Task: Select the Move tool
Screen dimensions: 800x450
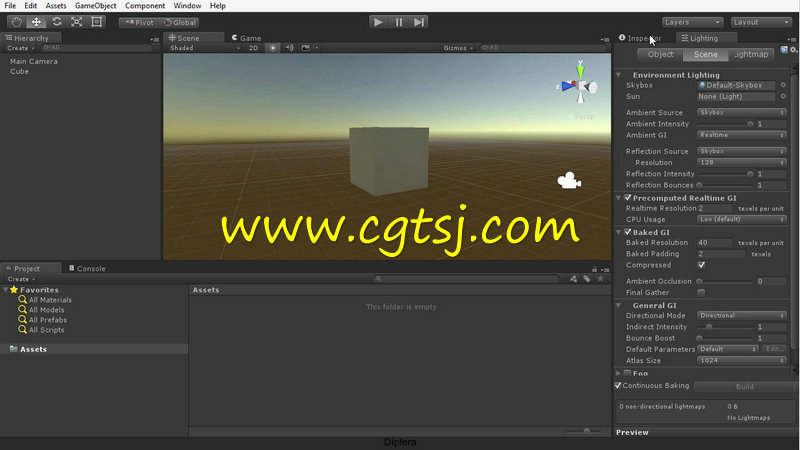Action: (36, 22)
